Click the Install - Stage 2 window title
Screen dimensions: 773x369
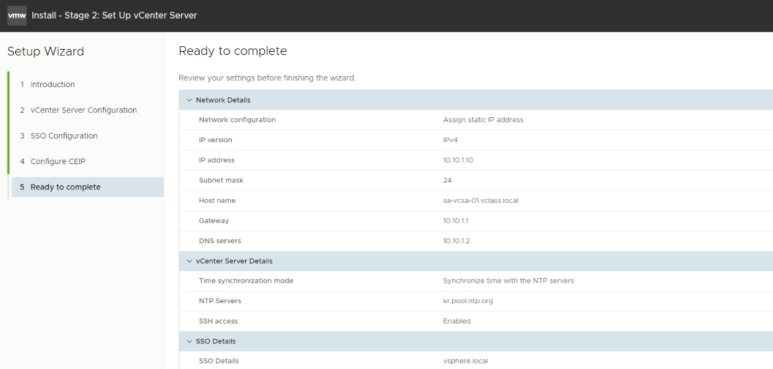point(114,15)
